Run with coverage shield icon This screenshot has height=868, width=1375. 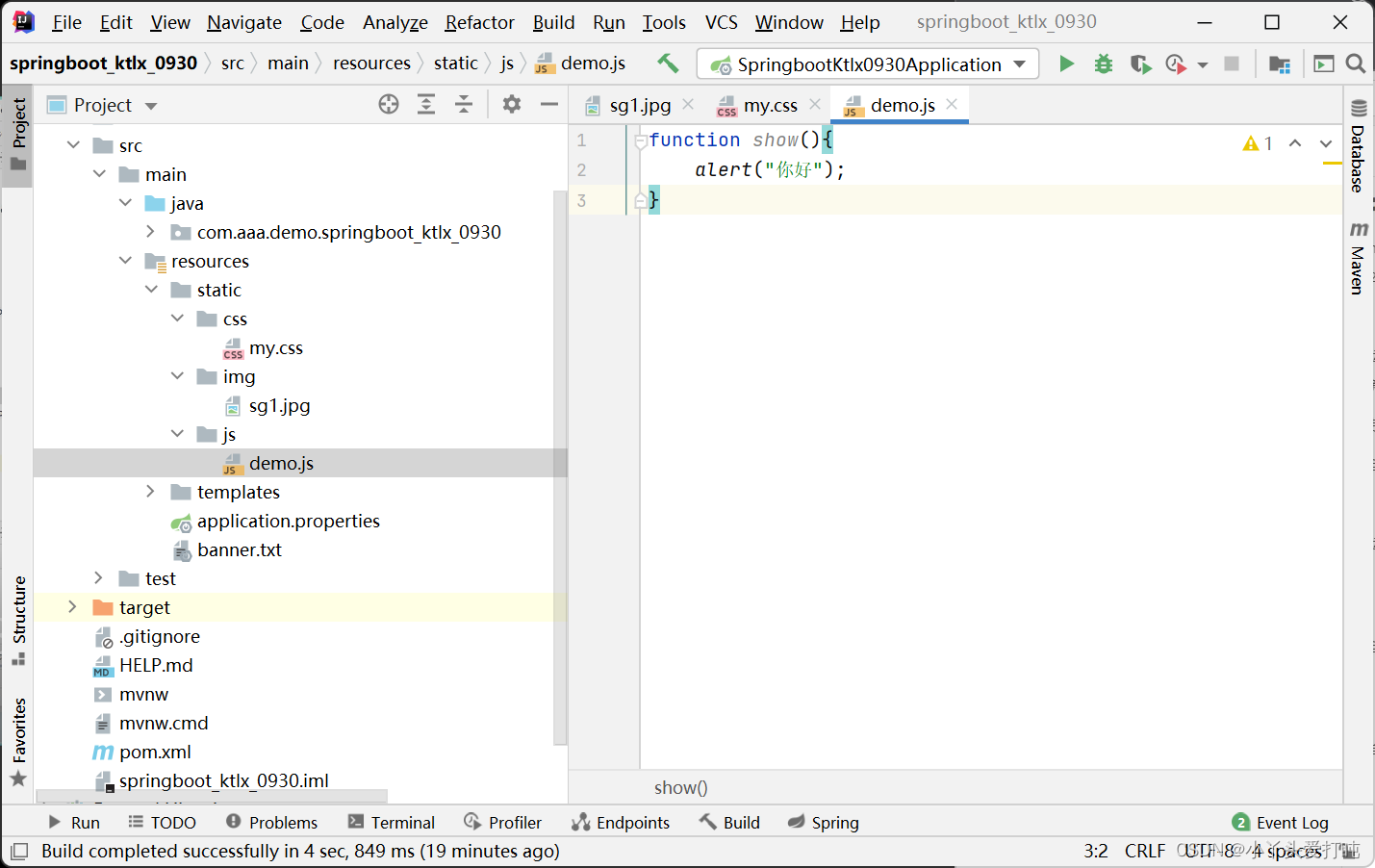pos(1140,64)
